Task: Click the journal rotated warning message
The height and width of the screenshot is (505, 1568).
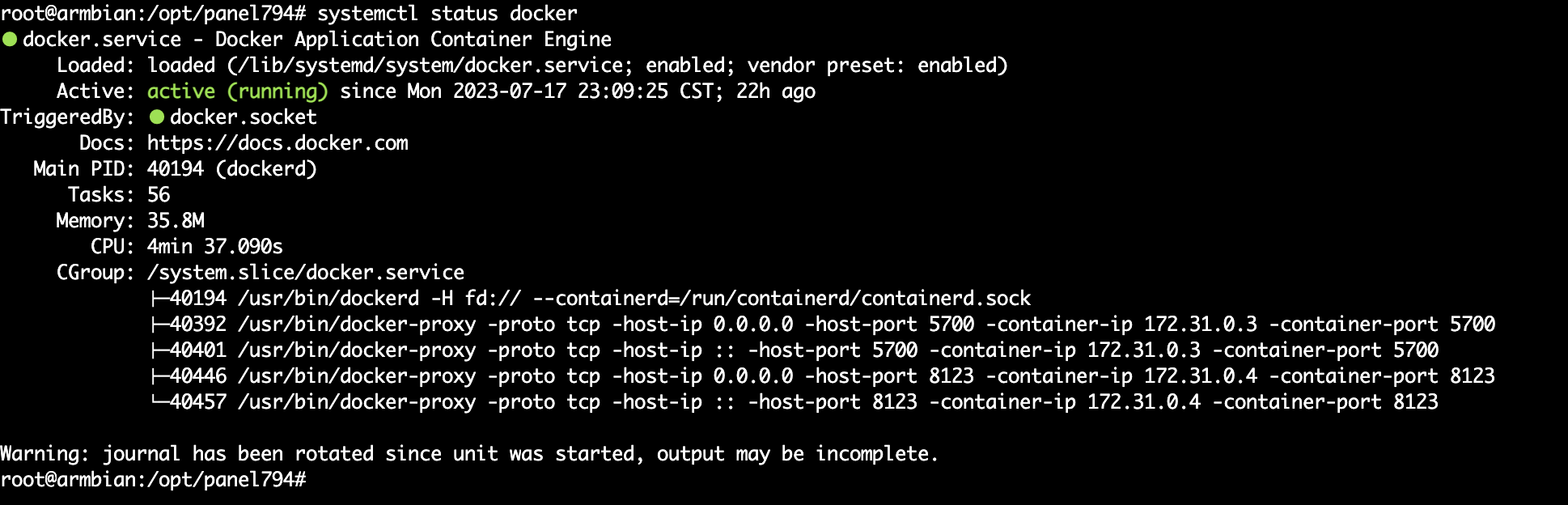Action: [x=469, y=454]
